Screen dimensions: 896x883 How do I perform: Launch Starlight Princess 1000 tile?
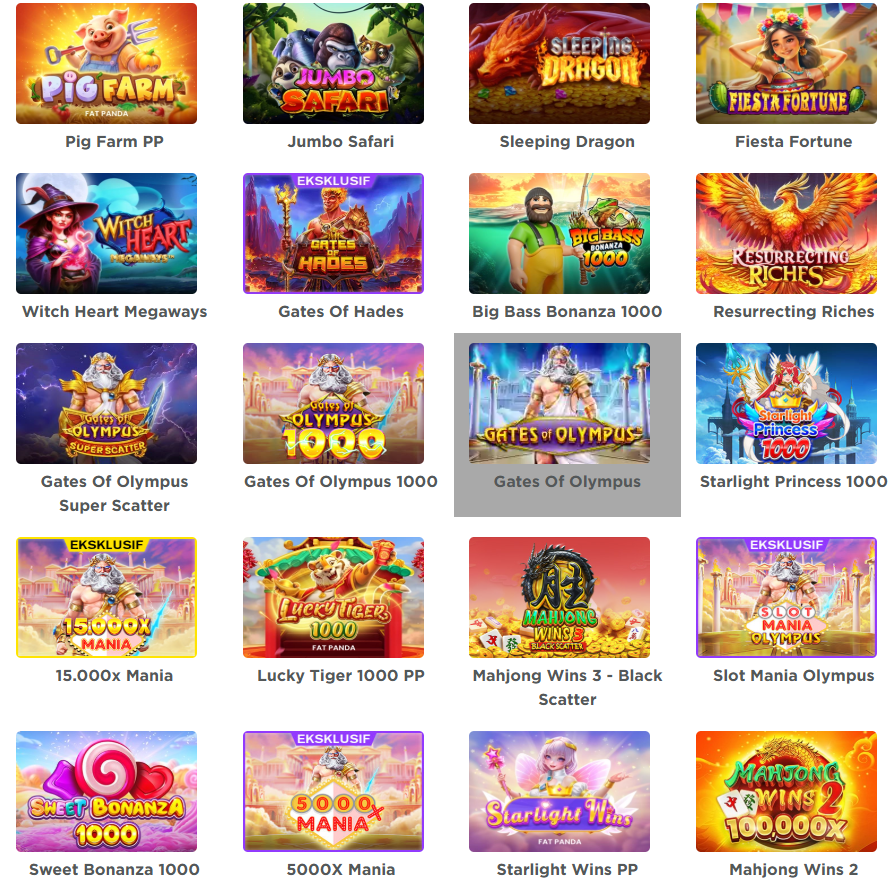pos(786,403)
